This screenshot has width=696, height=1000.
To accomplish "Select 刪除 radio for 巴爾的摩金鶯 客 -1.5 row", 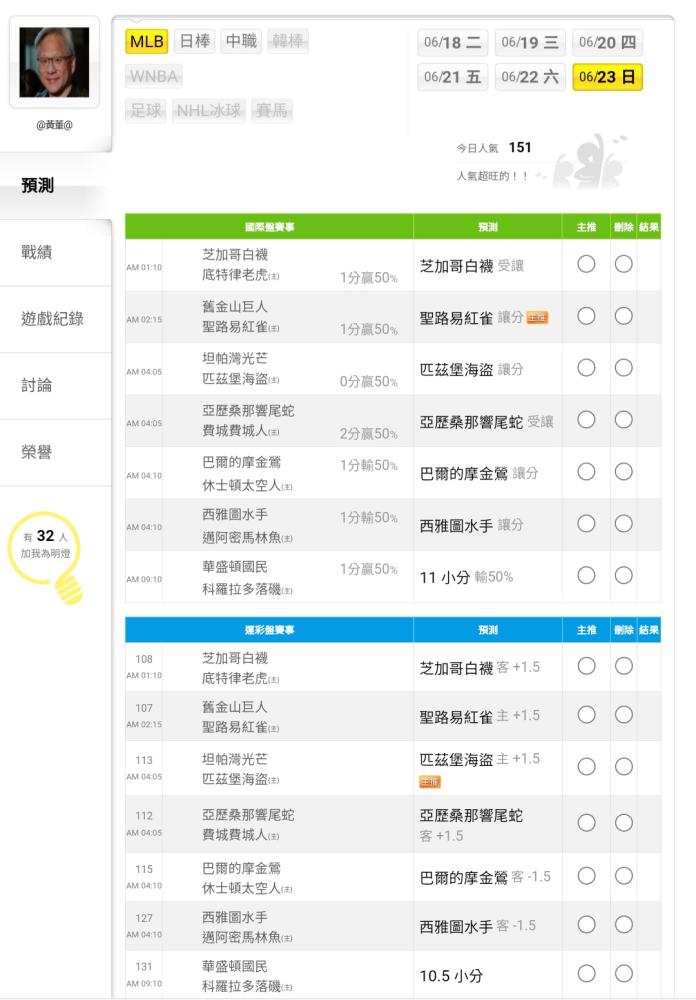I will (x=623, y=876).
